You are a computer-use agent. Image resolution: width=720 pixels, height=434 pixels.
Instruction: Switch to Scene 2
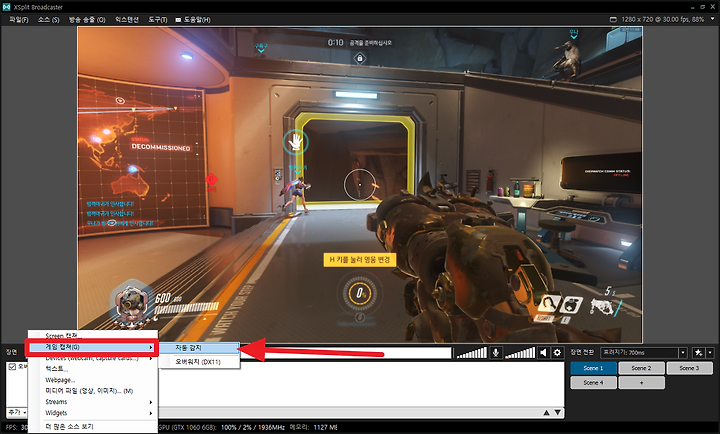click(641, 368)
